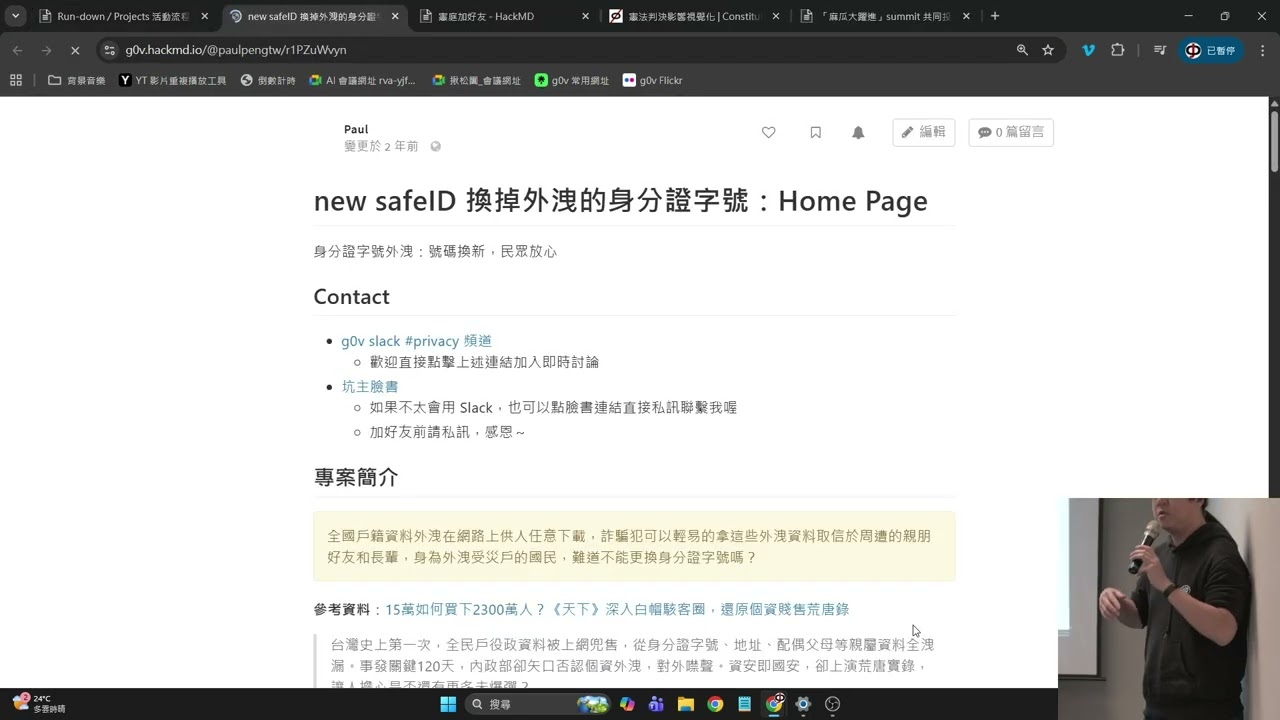Screen dimensions: 1280x720
Task: Open the AI 會議網址 bookmark
Action: [x=362, y=80]
